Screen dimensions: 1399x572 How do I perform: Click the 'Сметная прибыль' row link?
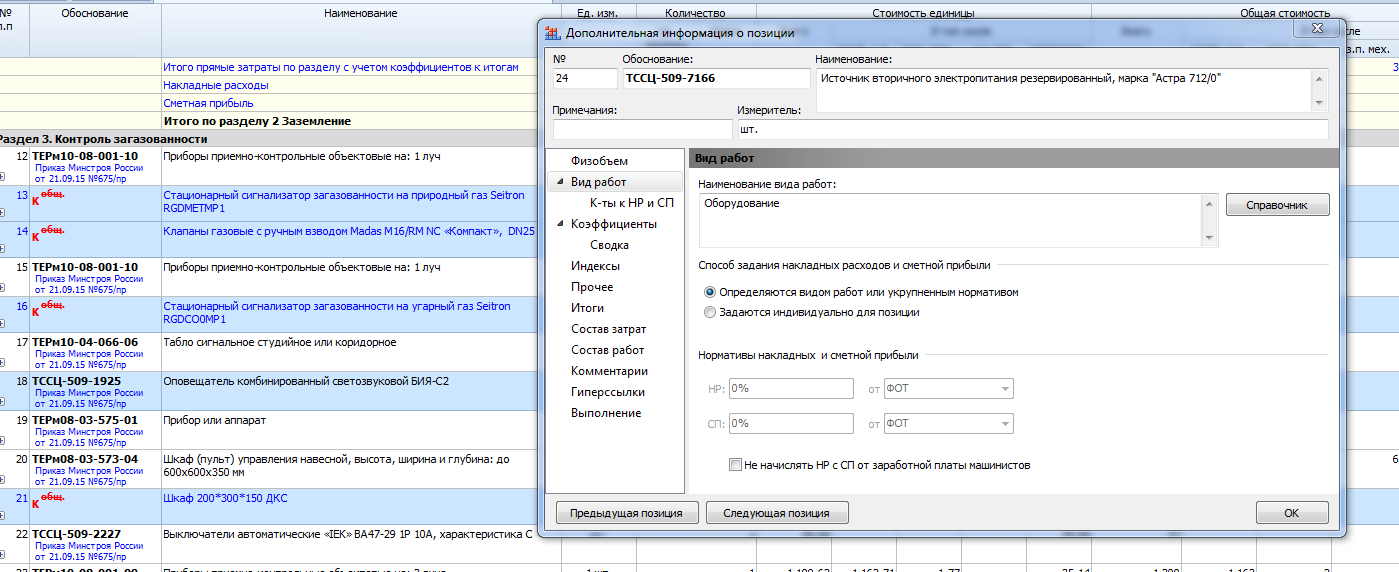click(x=208, y=103)
